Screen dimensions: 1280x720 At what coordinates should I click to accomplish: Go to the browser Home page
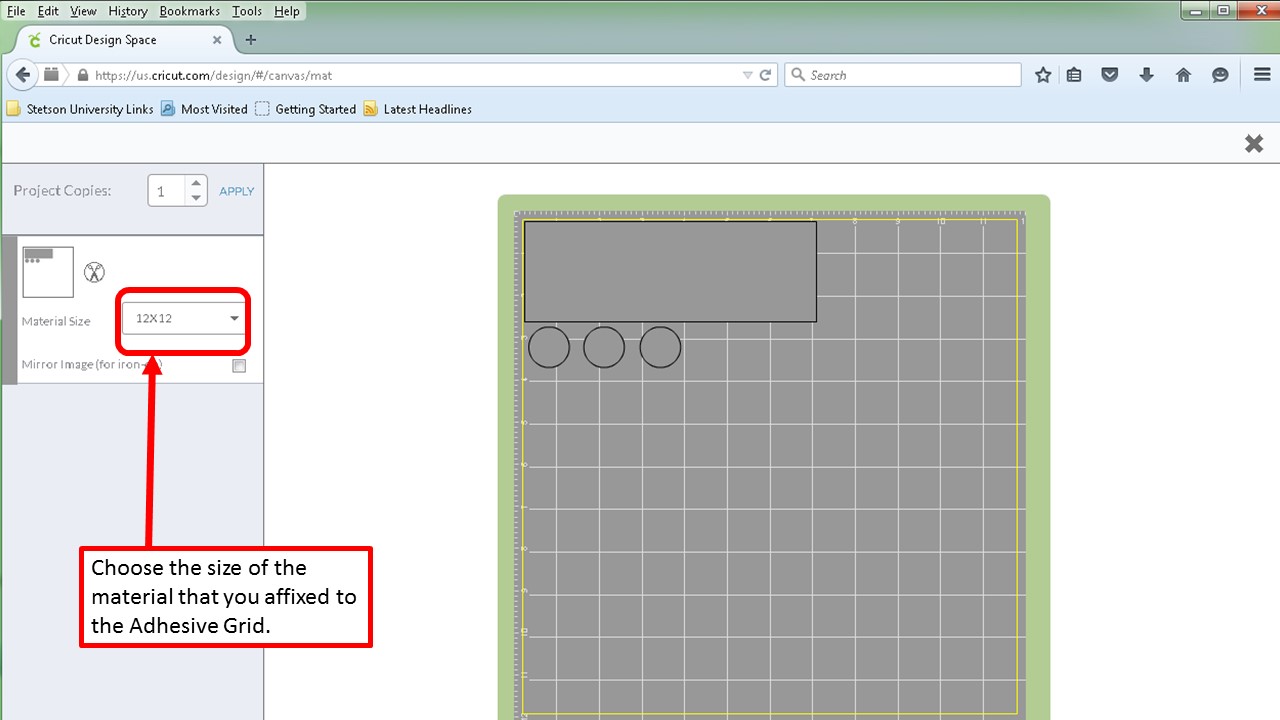pos(1183,75)
